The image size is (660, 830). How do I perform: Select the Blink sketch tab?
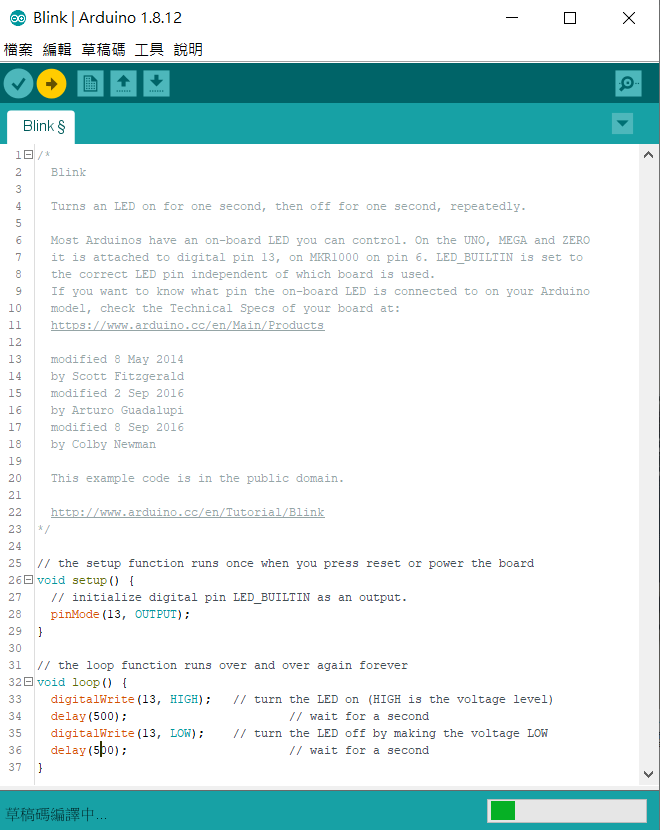42,126
